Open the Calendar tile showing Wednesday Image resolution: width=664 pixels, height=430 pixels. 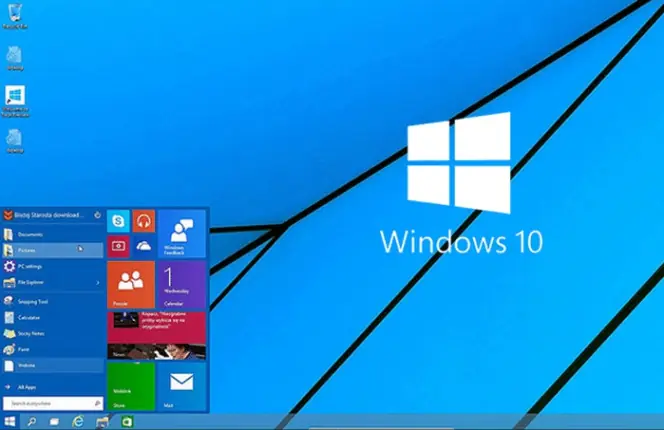coord(182,284)
